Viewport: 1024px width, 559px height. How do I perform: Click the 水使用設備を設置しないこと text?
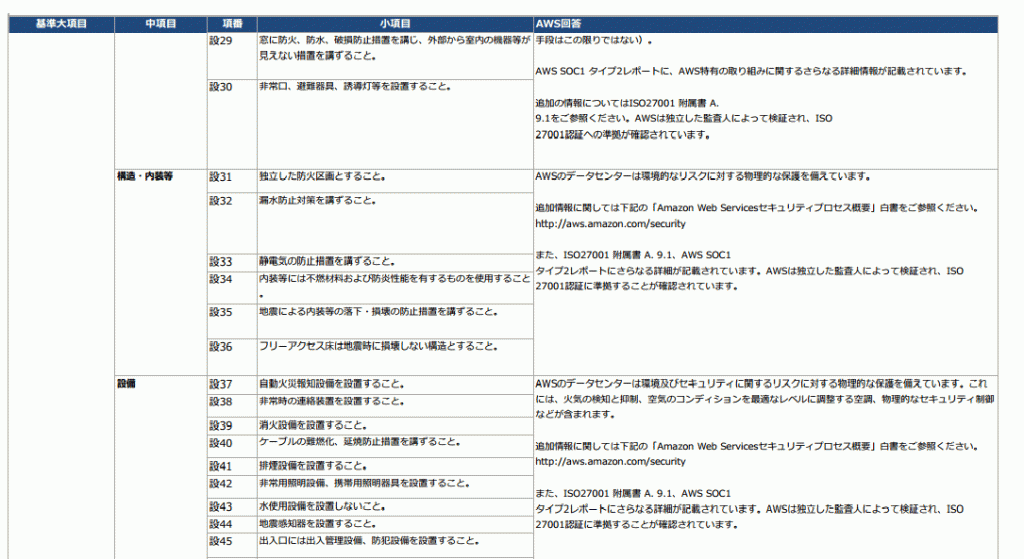pos(322,507)
